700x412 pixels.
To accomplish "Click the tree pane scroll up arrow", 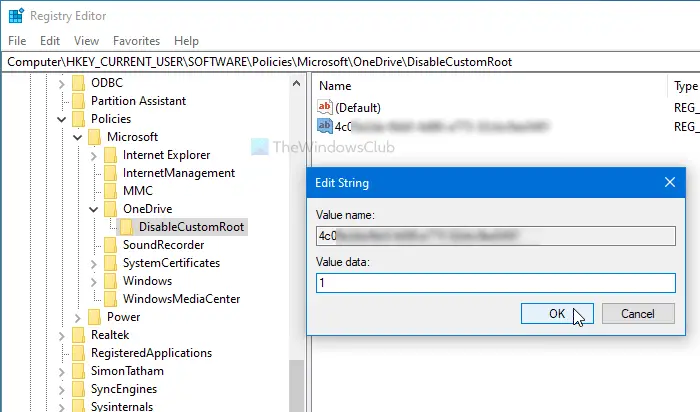I will [296, 83].
